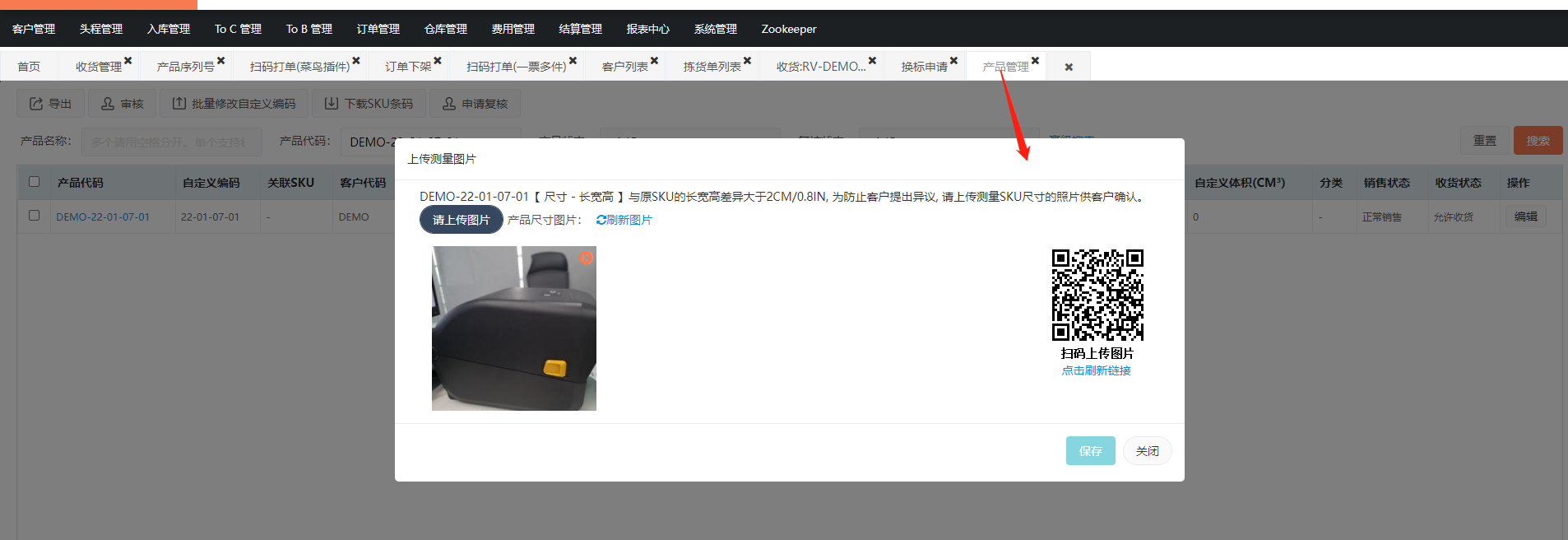1568x540 pixels.
Task: Close the 客户列表 tab
Action: tap(654, 60)
